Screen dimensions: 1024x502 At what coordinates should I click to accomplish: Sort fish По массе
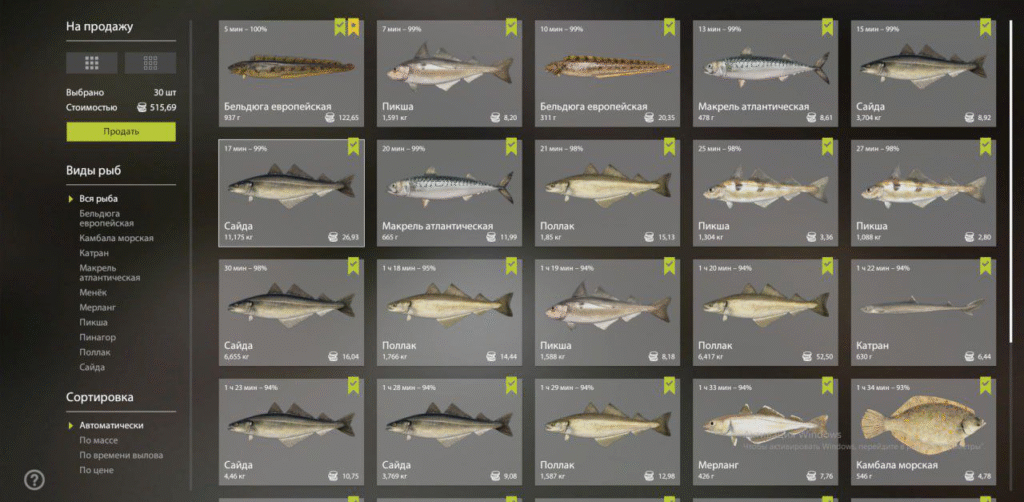click(x=99, y=441)
